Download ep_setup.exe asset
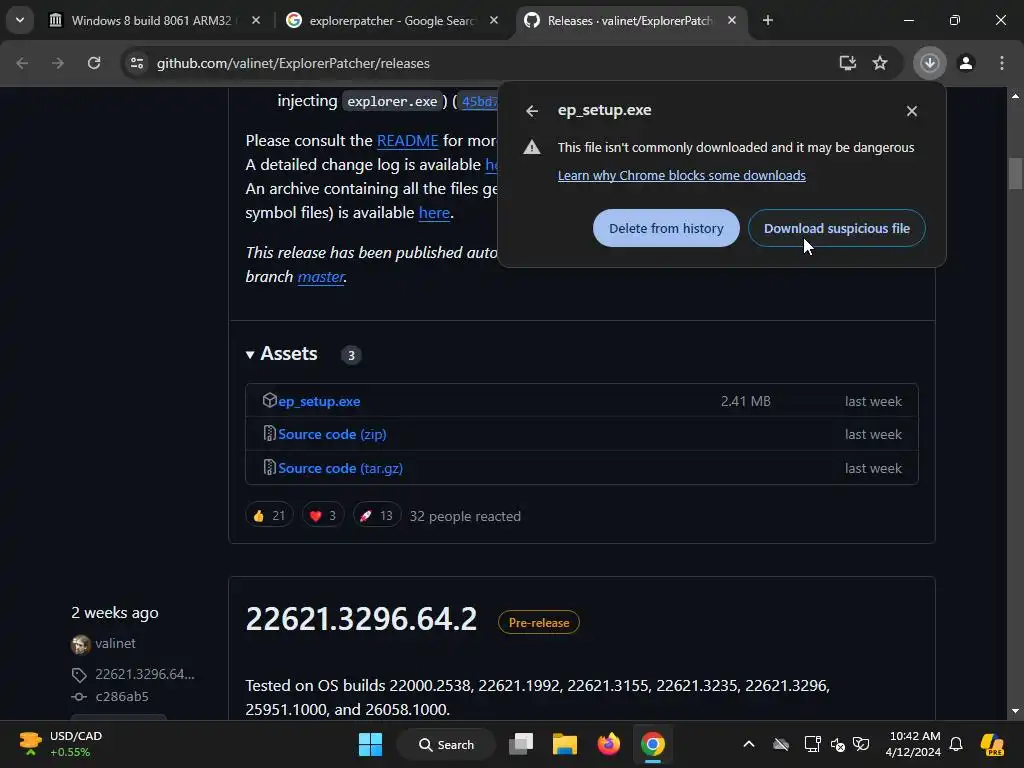 click(x=319, y=402)
